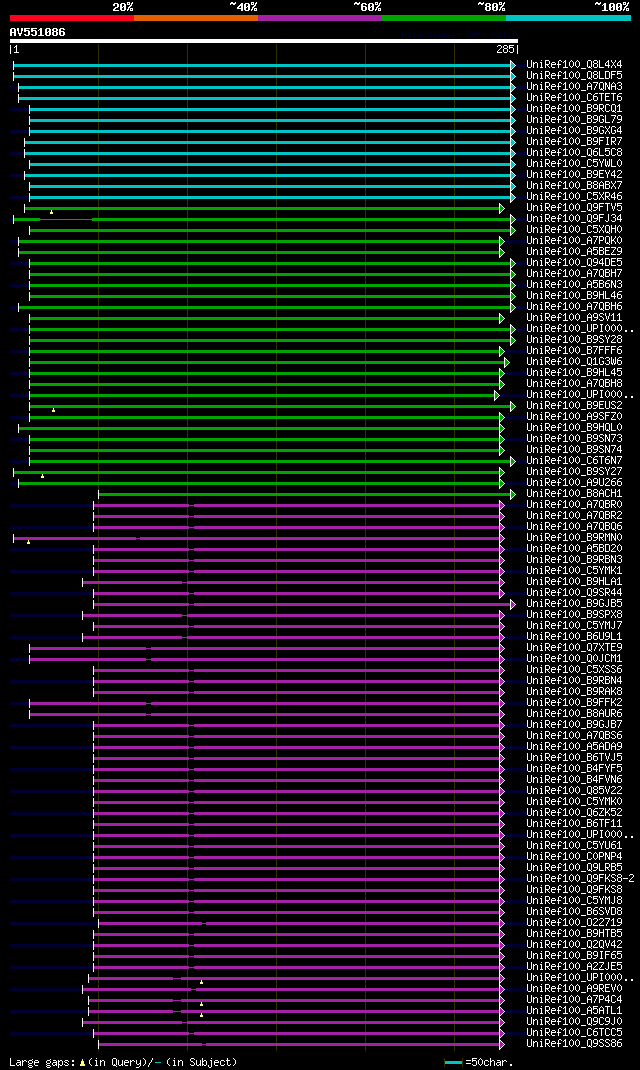Open hit UniRef100_C6TET6
This screenshot has height=1070, width=640.
pos(574,98)
